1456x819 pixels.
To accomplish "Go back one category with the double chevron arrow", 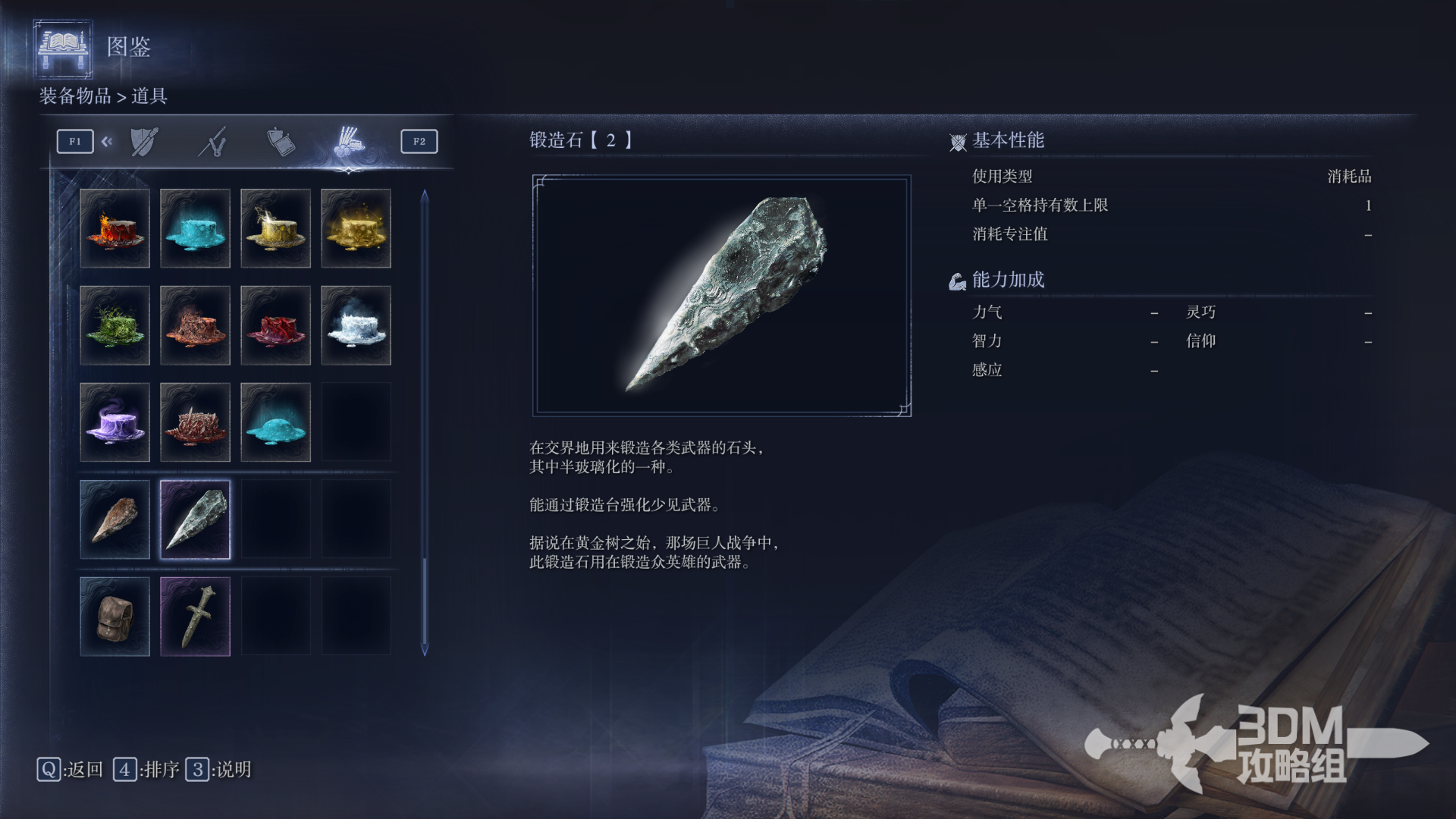I will 107,141.
